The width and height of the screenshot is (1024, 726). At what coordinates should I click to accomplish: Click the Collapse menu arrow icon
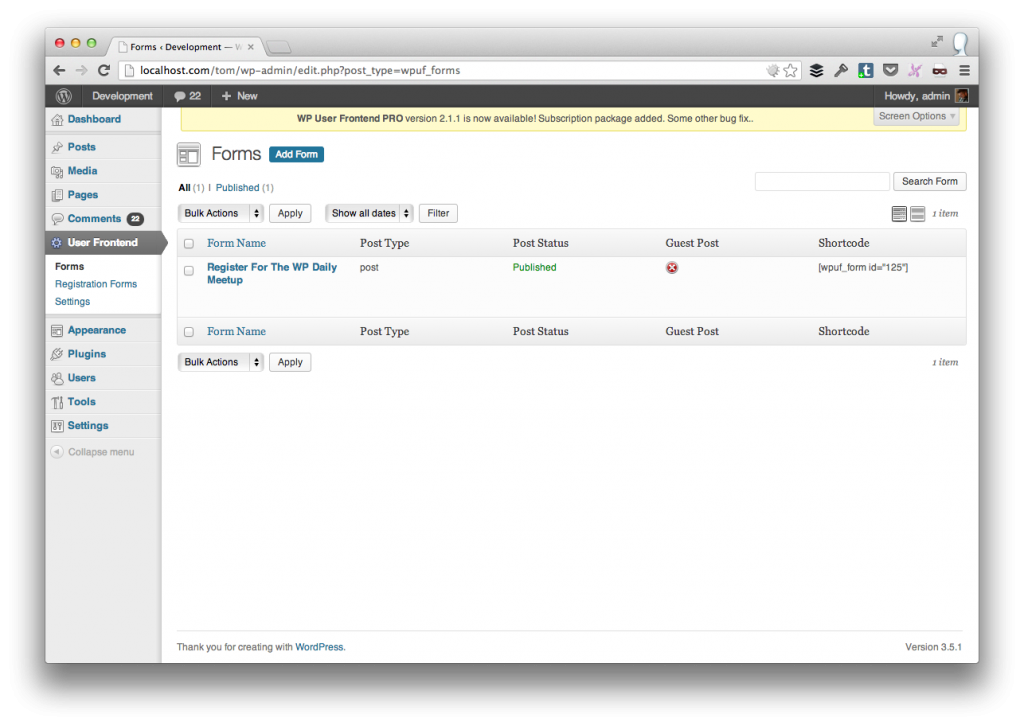(x=57, y=452)
